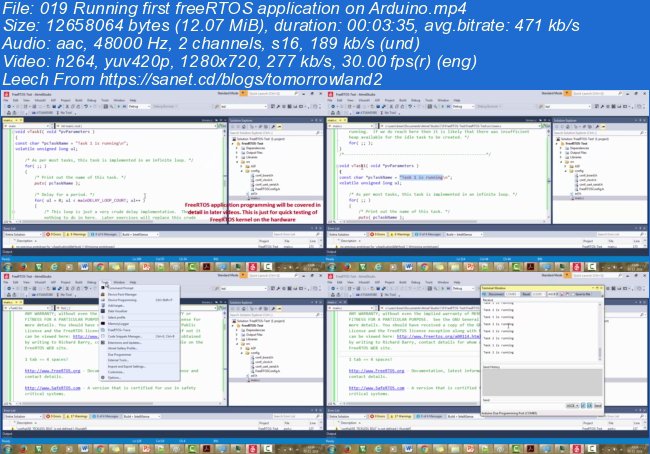Image resolution: width=650 pixels, height=454 pixels.
Task: In the highlighted-string frame, click the Solution Explorer wrench icon
Action: 597,126
